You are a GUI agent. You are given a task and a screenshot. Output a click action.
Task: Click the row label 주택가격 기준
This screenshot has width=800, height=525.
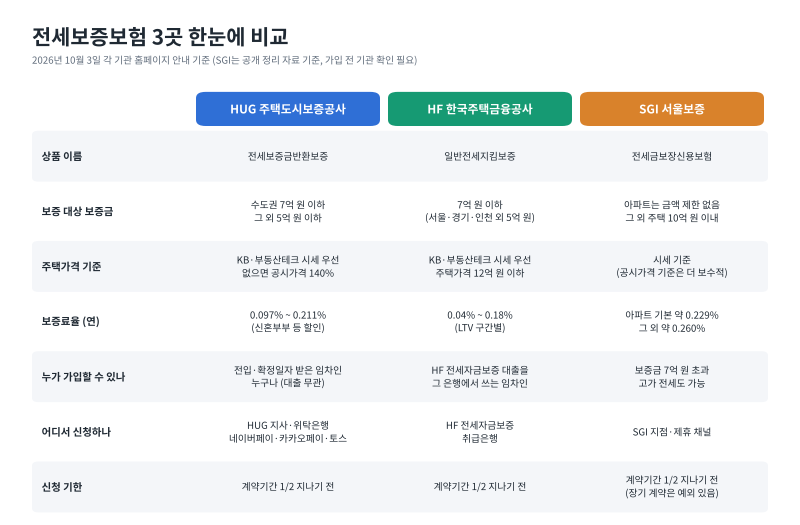coord(71,266)
